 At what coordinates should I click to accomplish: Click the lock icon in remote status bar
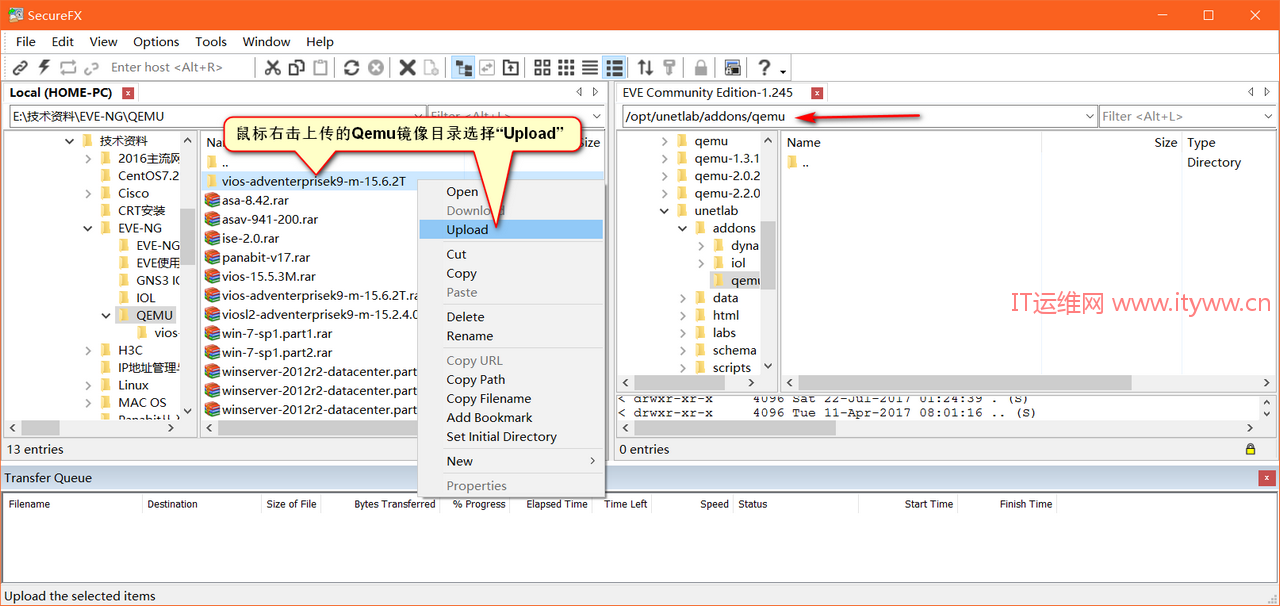[x=1250, y=450]
